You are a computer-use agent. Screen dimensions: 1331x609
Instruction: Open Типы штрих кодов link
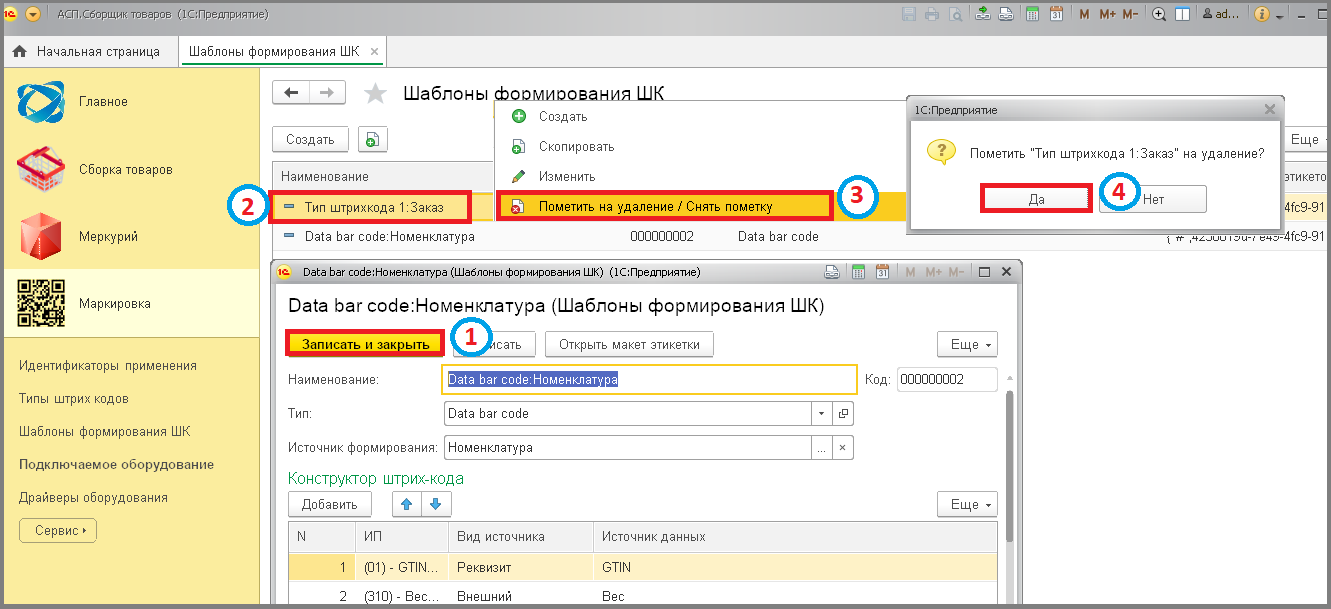(x=74, y=399)
